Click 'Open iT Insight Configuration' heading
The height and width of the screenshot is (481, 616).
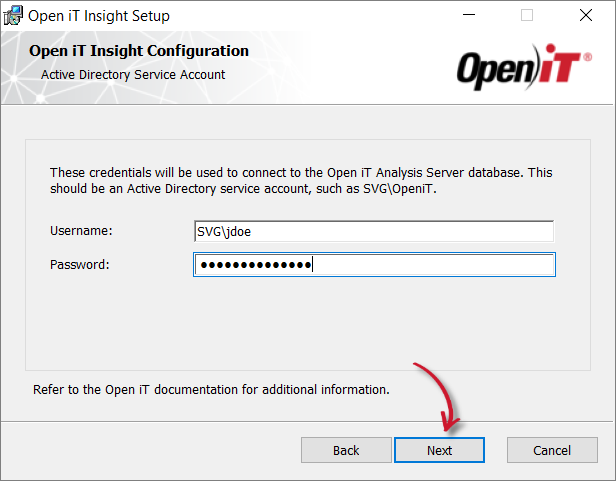coord(139,51)
